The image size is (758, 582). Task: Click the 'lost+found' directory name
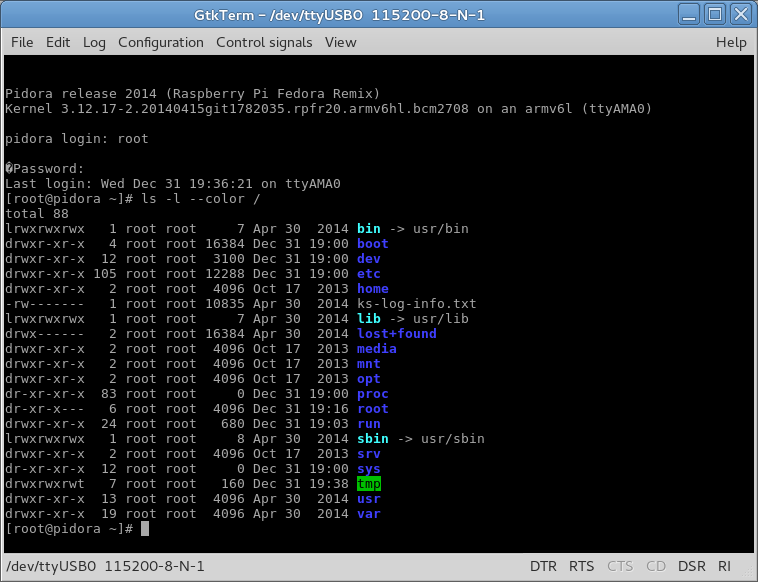click(x=396, y=334)
